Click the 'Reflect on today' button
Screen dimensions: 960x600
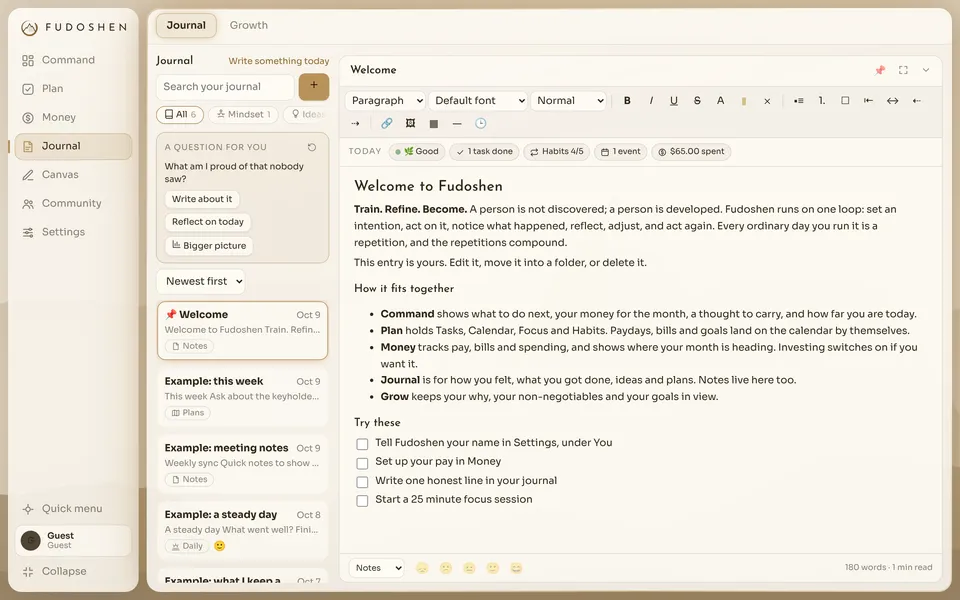tap(208, 222)
